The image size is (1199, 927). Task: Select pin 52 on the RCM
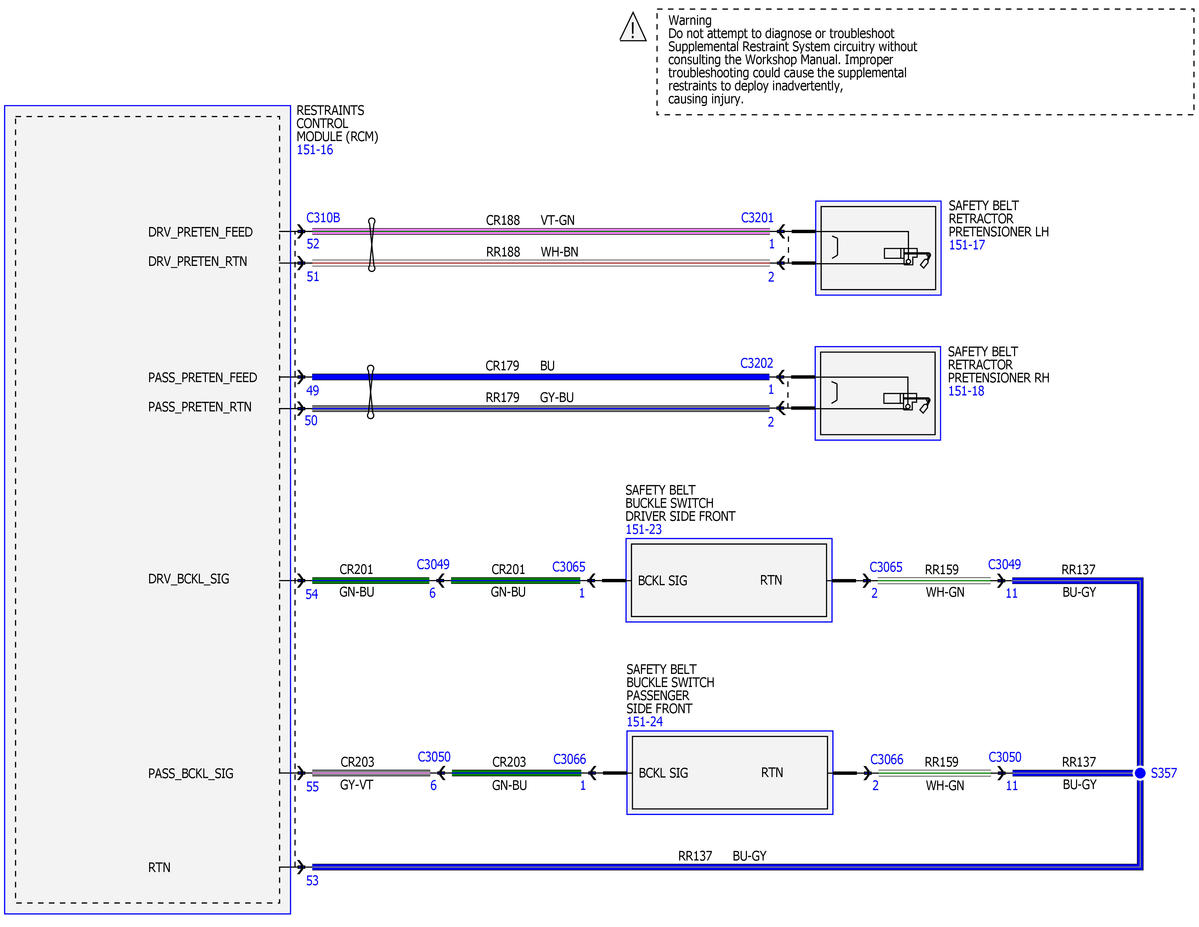tap(313, 244)
